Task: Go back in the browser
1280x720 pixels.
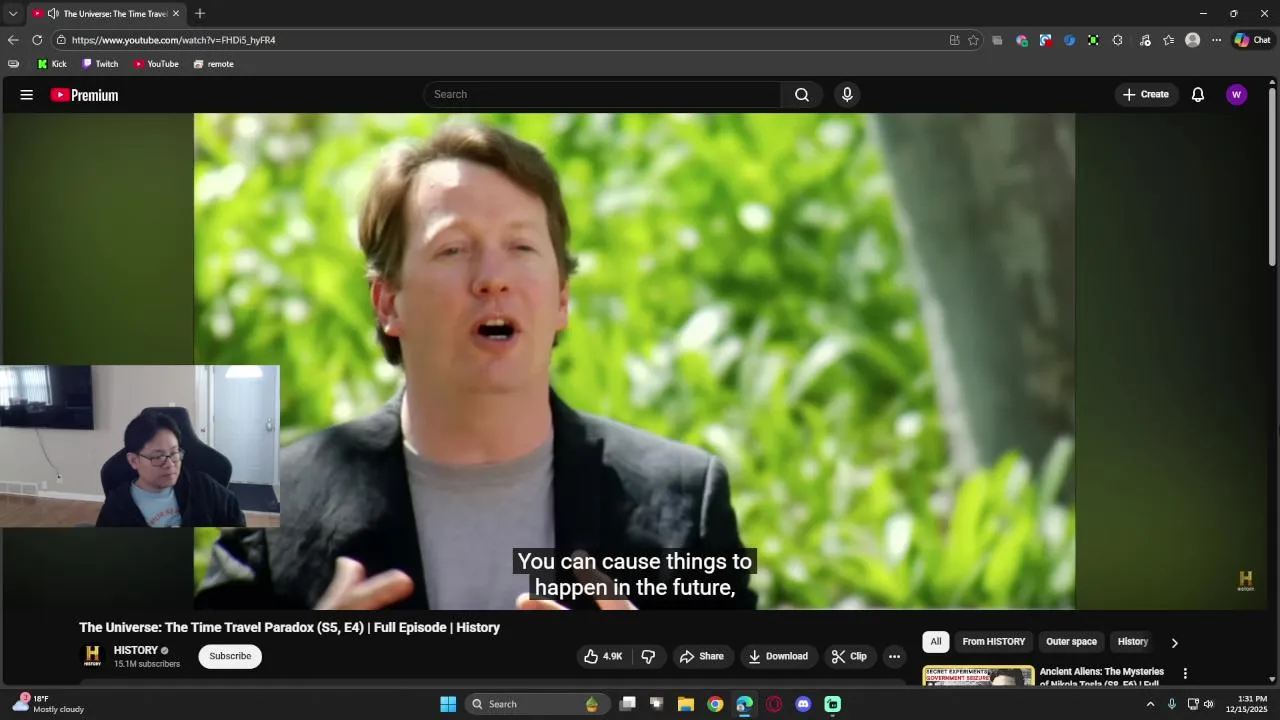Action: [13, 40]
